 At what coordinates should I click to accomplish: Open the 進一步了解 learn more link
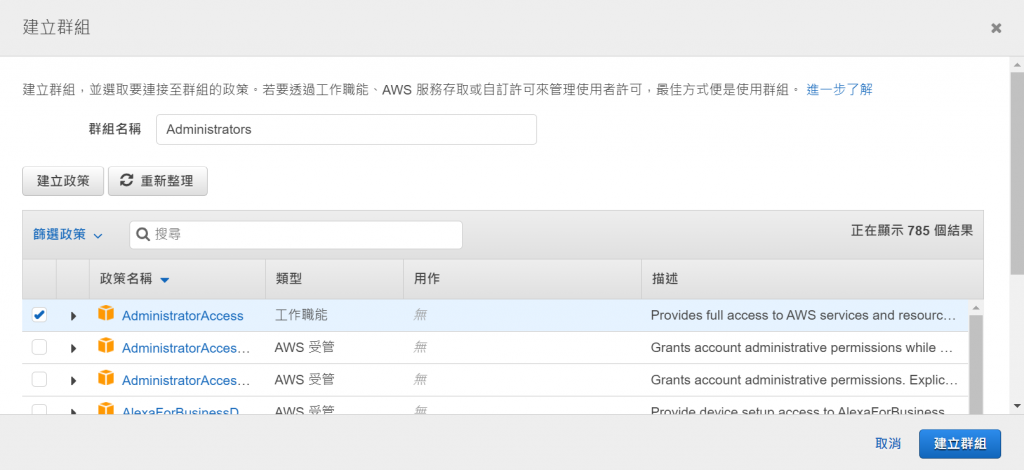tap(839, 90)
